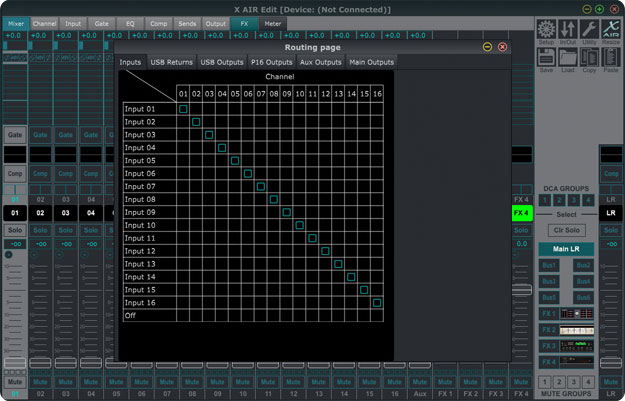Open the FX 4 effect thumbnail
The image size is (625, 401).
[x=577, y=362]
